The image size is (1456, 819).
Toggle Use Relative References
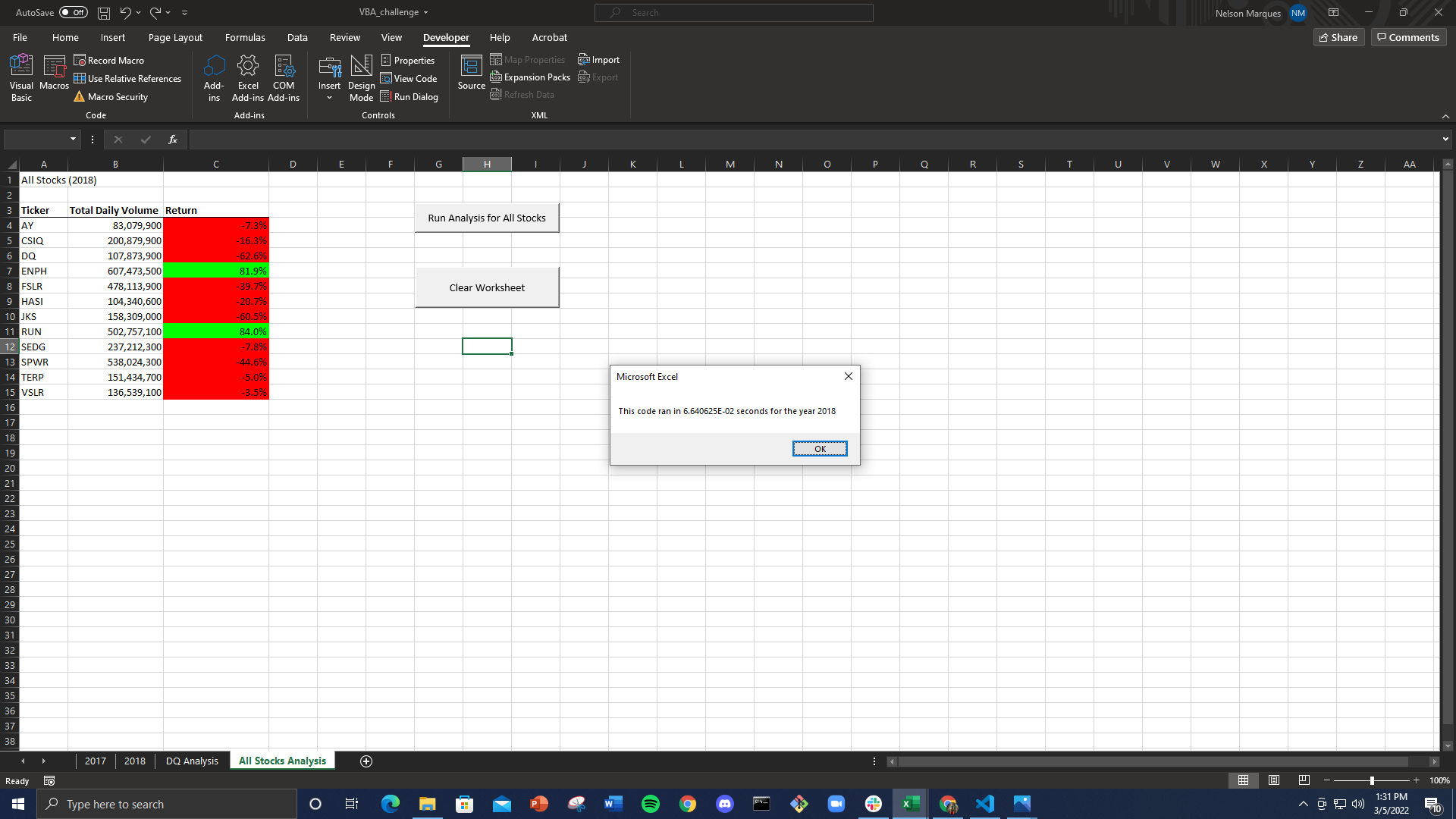127,79
